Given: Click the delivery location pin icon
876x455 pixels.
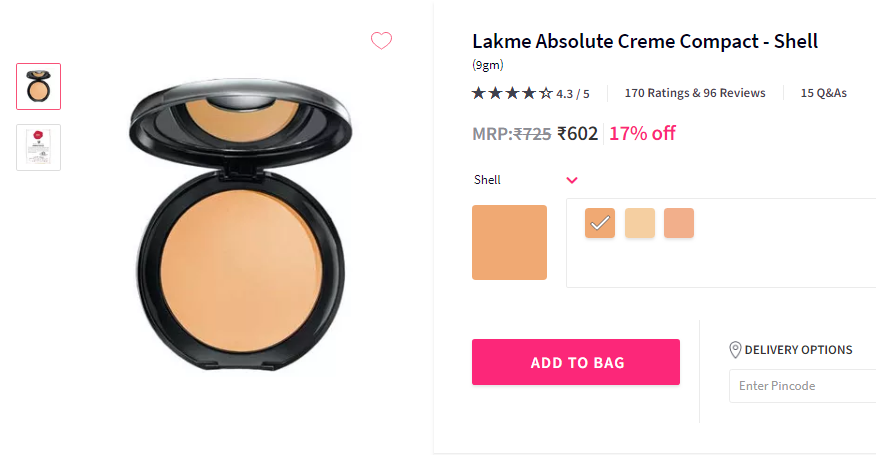Looking at the screenshot, I should pyautogui.click(x=735, y=350).
